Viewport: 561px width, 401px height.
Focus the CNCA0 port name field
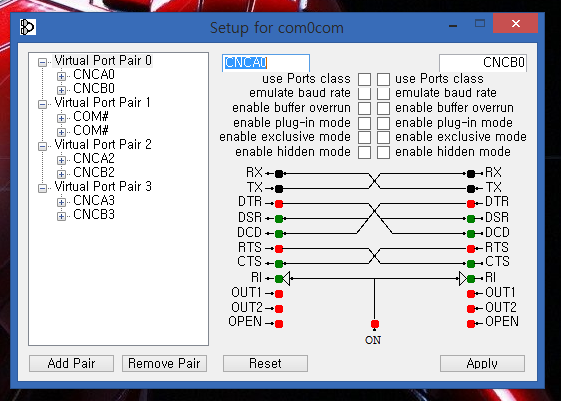[x=266, y=63]
